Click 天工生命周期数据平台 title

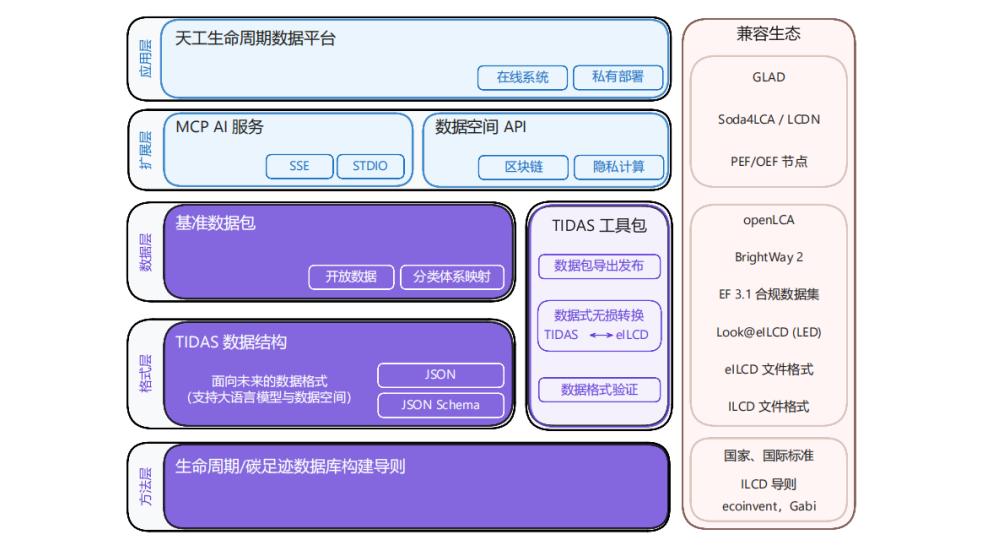(255, 39)
